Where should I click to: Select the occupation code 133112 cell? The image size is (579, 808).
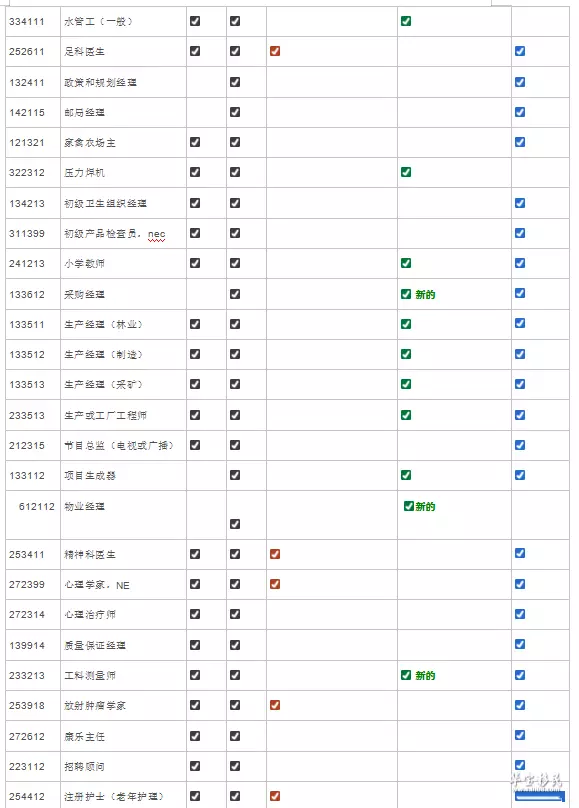coord(33,476)
